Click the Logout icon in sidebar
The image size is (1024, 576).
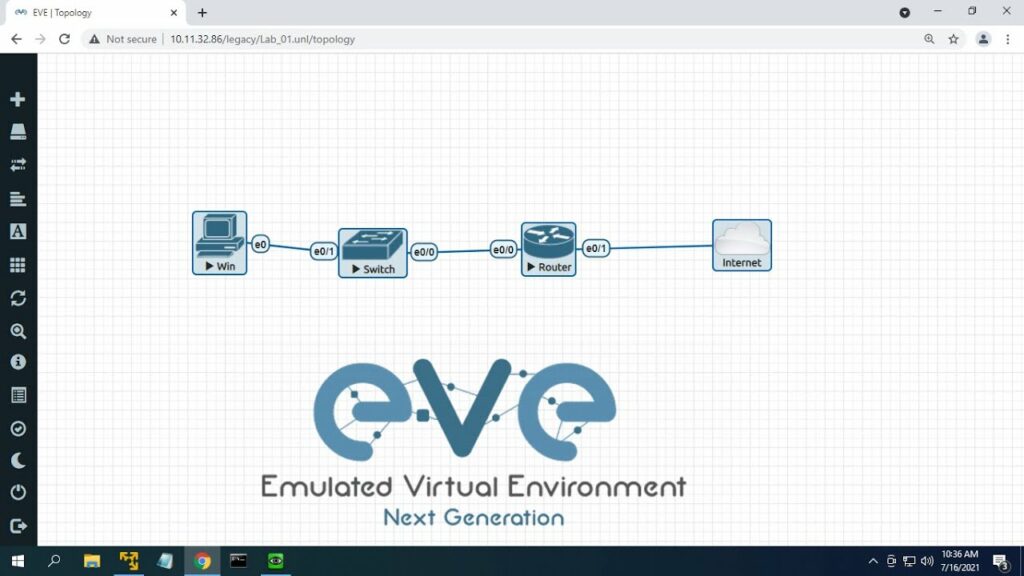[18, 526]
